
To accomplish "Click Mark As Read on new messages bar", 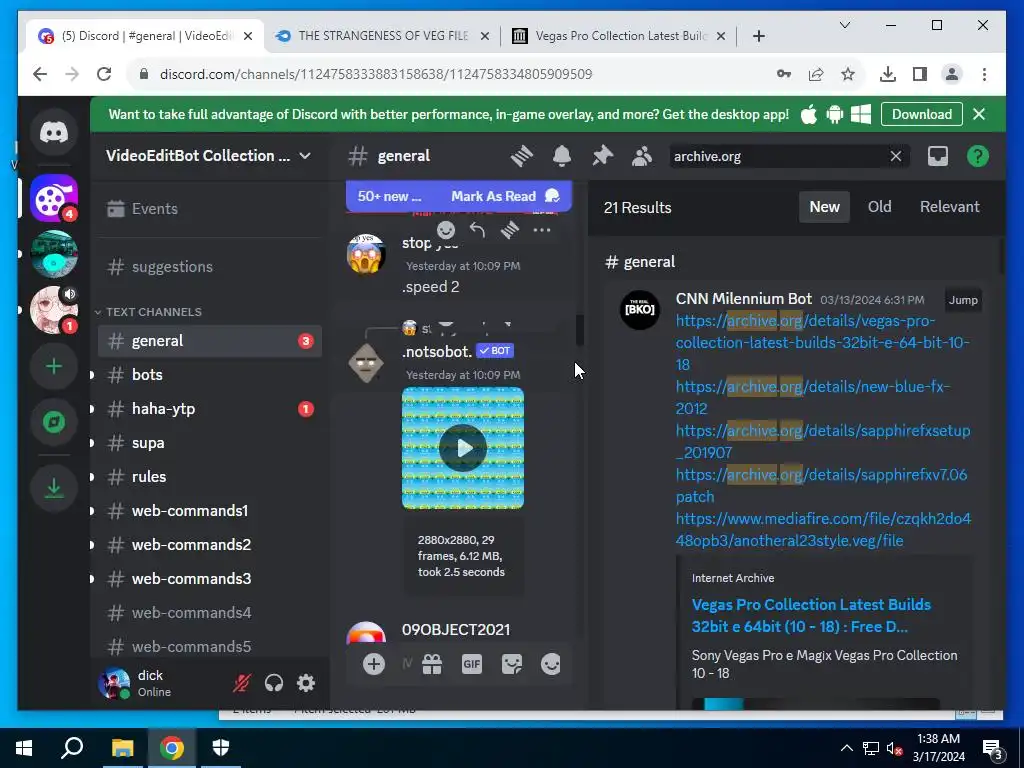I will (x=505, y=196).
